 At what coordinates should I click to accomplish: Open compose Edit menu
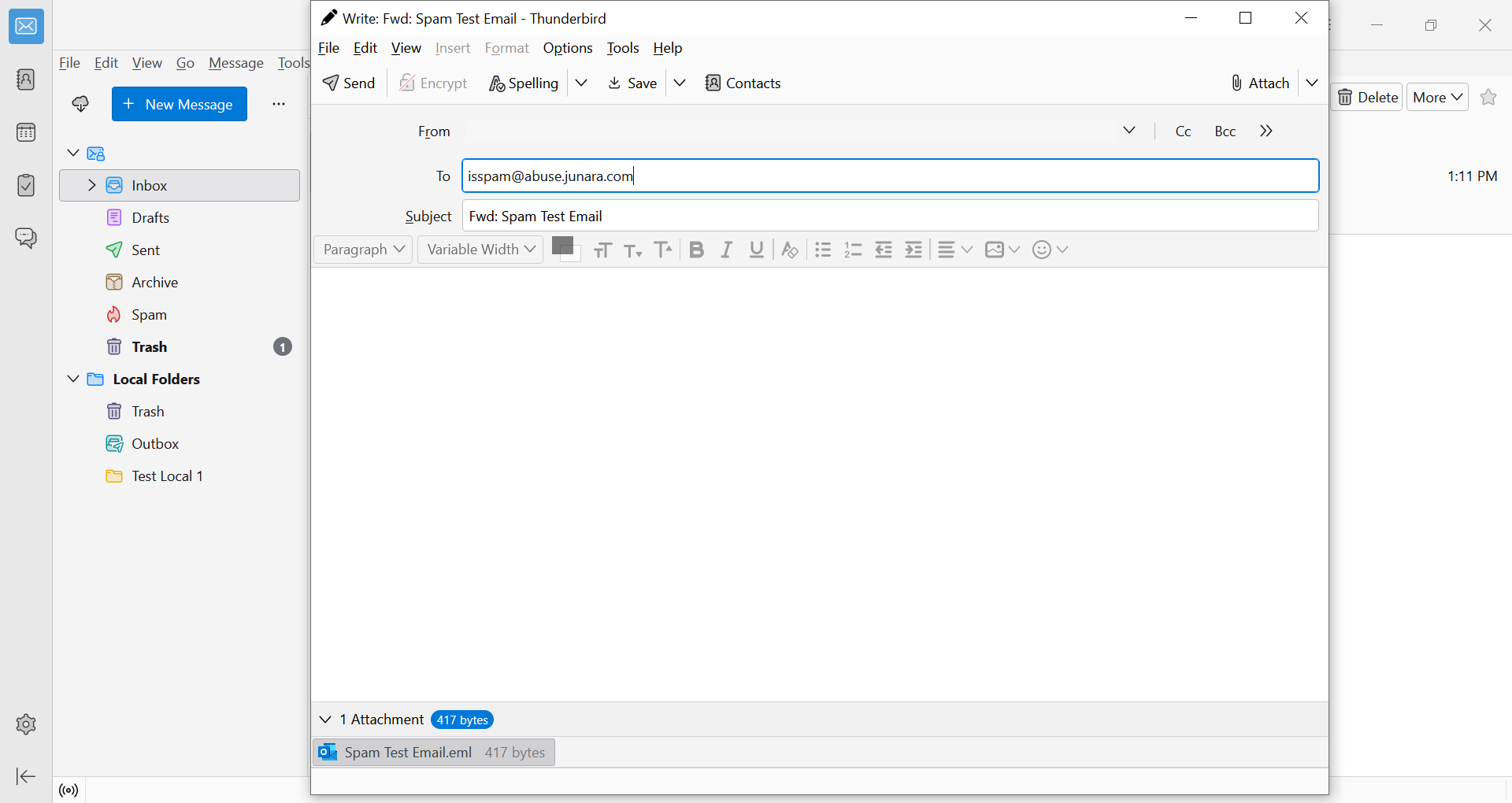point(365,48)
